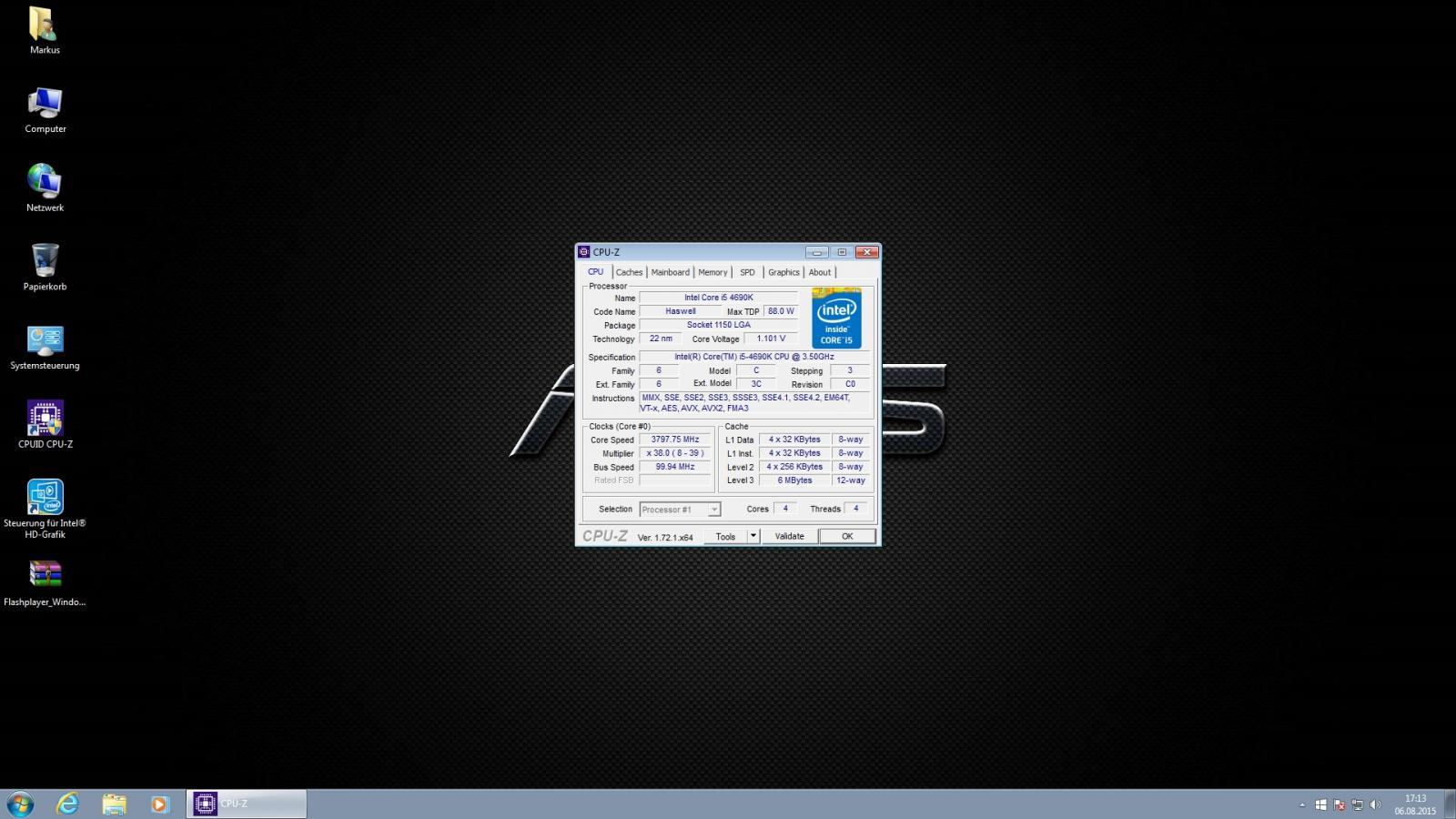Click the Validate button
The image size is (1456, 819).
pos(789,537)
